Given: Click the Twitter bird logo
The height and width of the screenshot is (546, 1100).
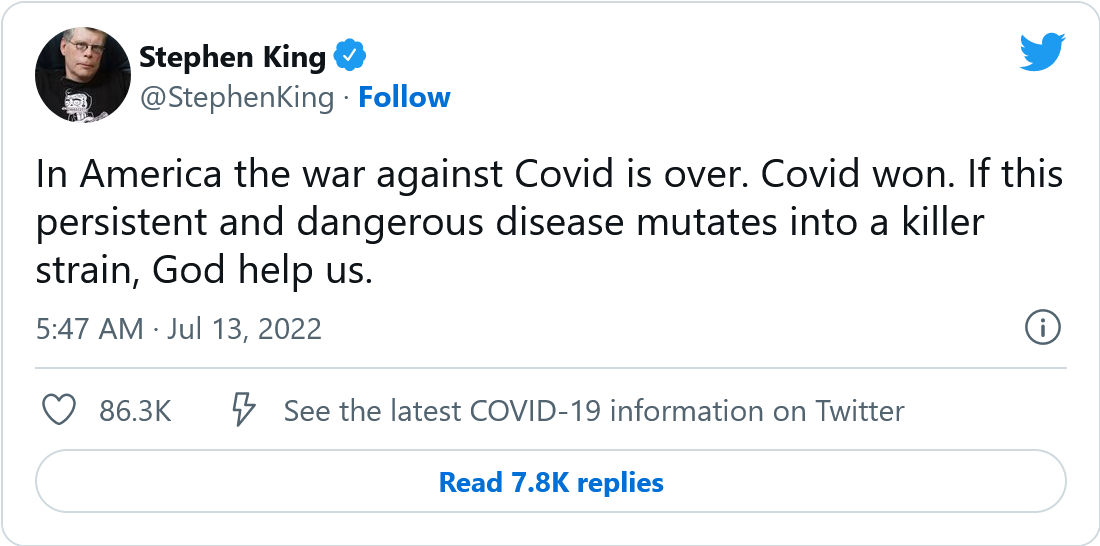Looking at the screenshot, I should (1043, 53).
